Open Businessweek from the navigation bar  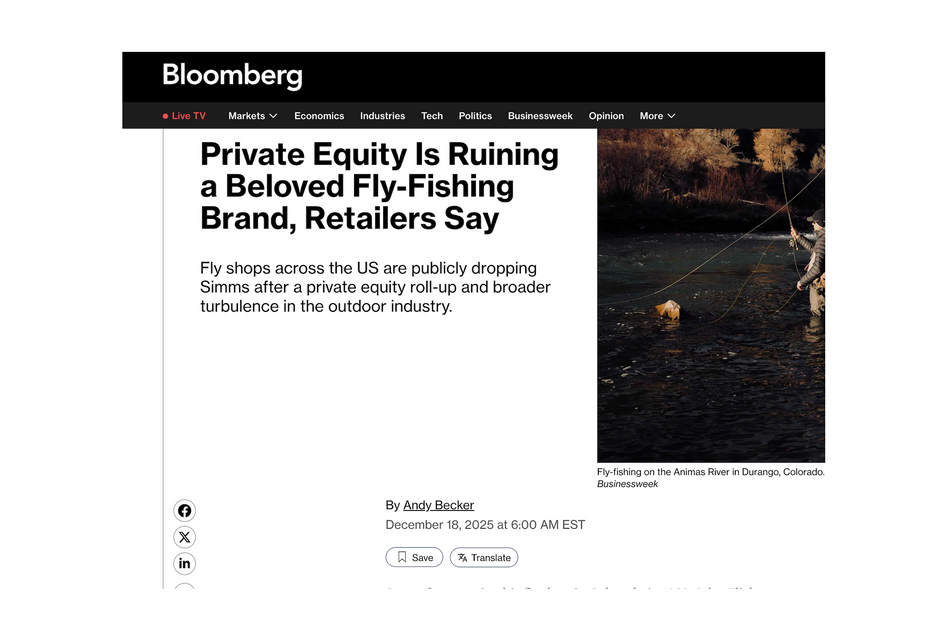(x=540, y=116)
